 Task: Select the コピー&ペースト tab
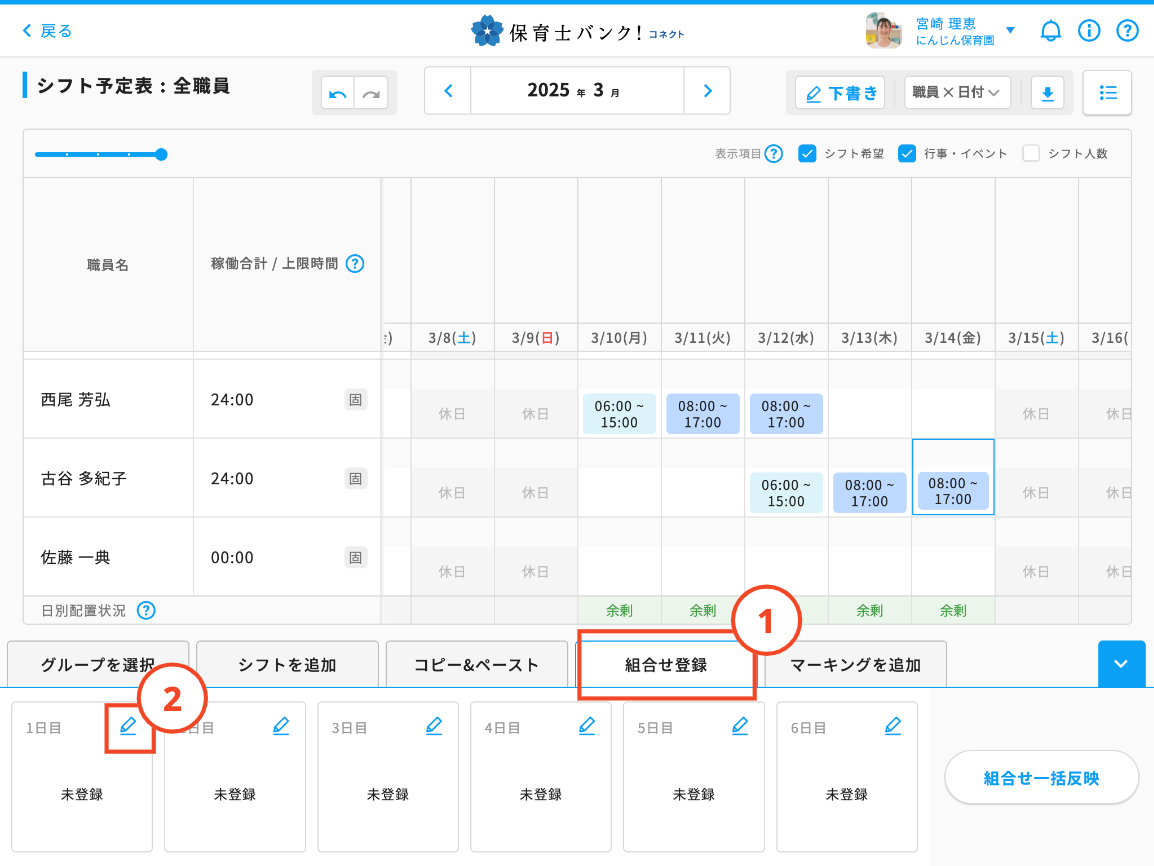point(476,665)
